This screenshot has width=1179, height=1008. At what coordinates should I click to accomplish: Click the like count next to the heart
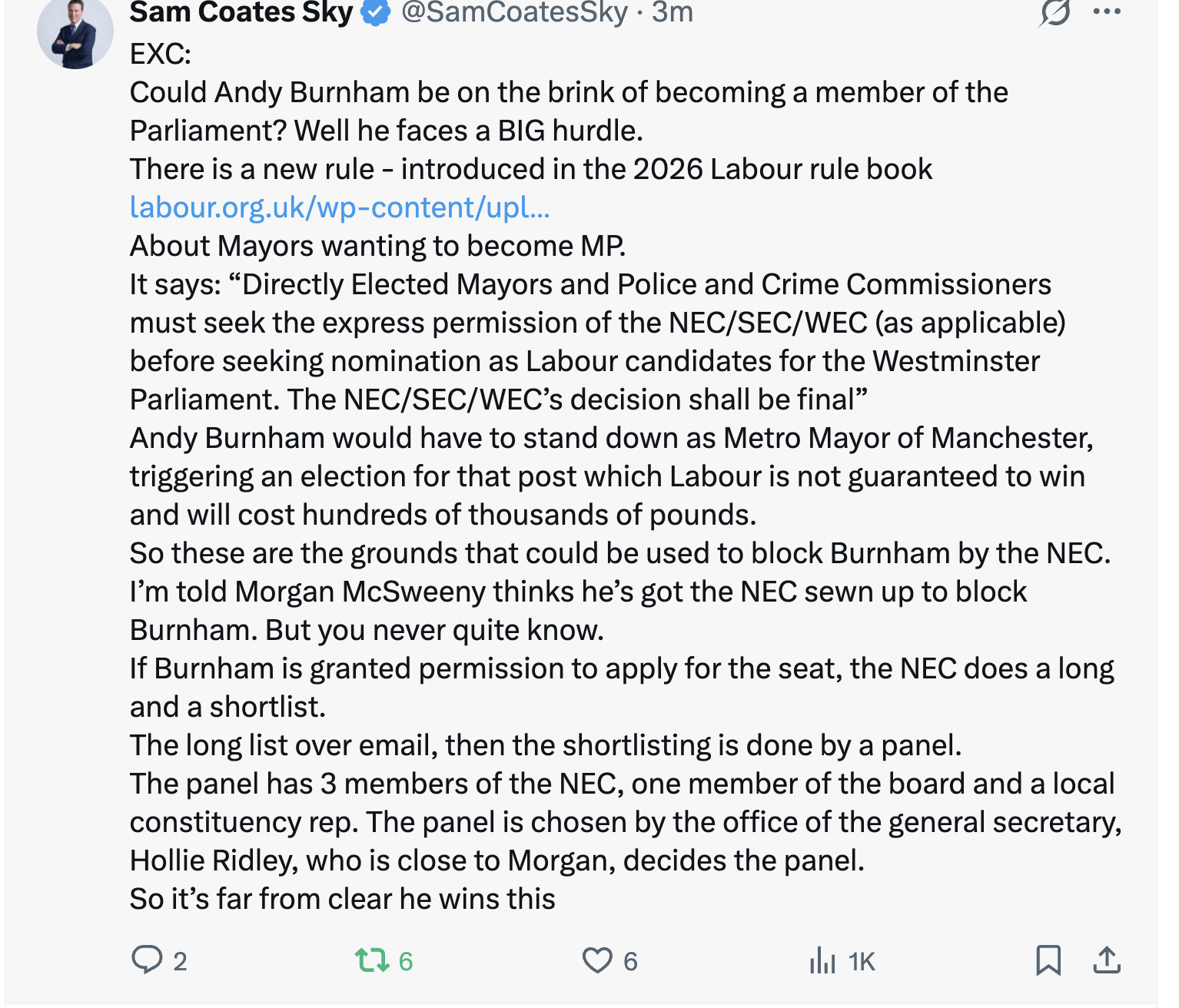tap(630, 961)
